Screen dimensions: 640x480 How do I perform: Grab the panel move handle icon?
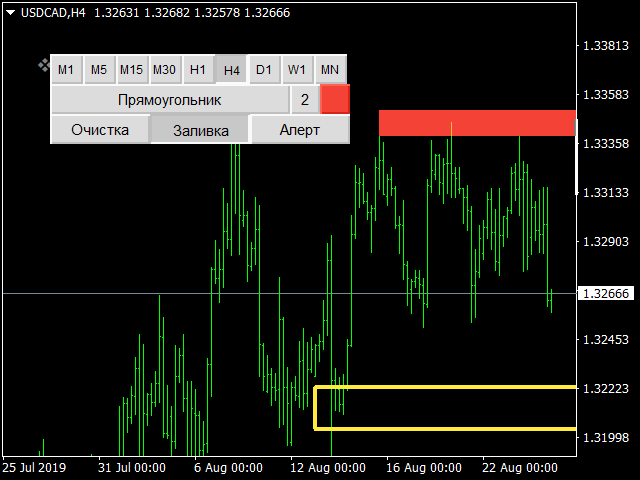click(44, 65)
